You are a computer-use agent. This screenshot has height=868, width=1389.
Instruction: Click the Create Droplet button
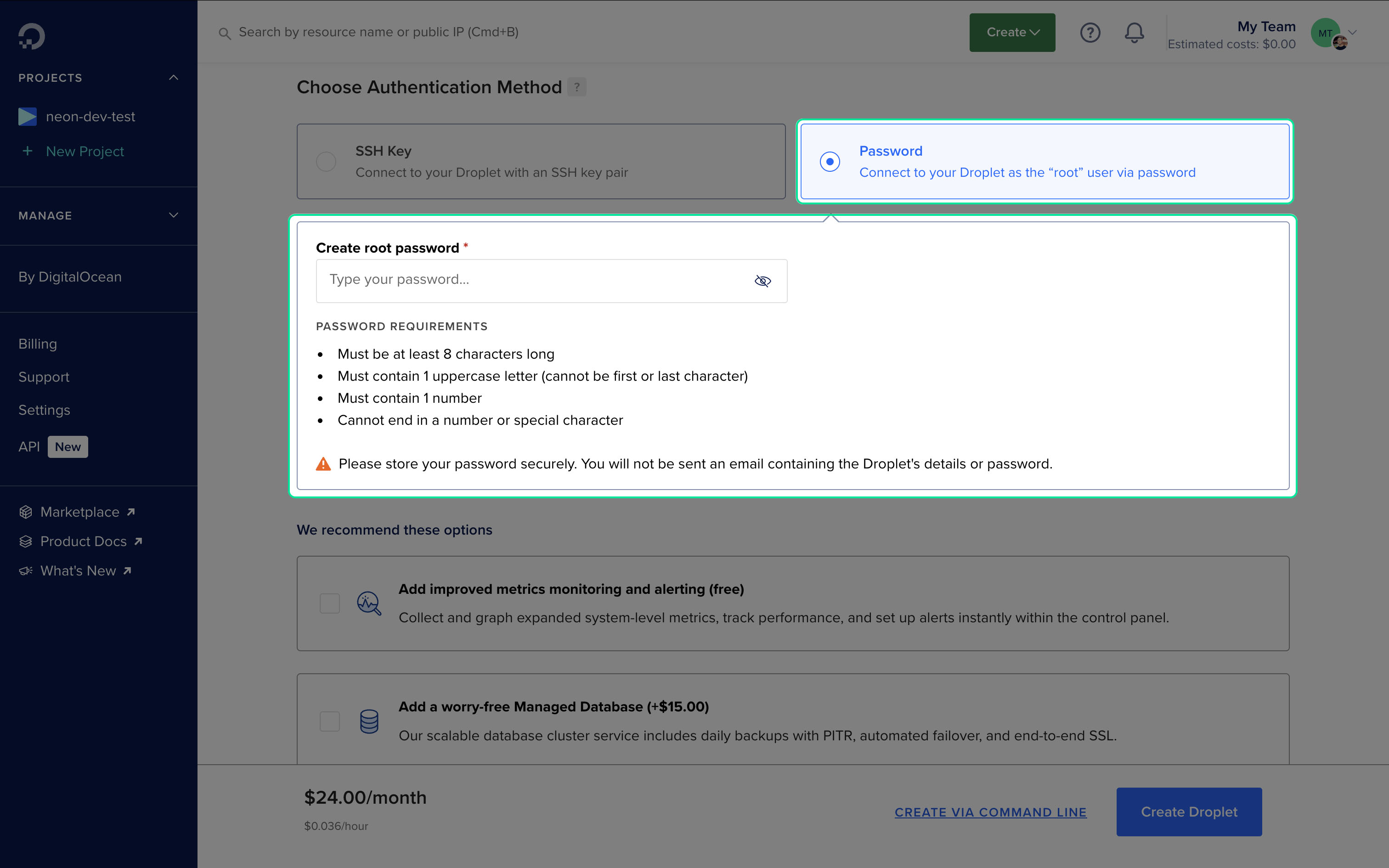point(1189,812)
